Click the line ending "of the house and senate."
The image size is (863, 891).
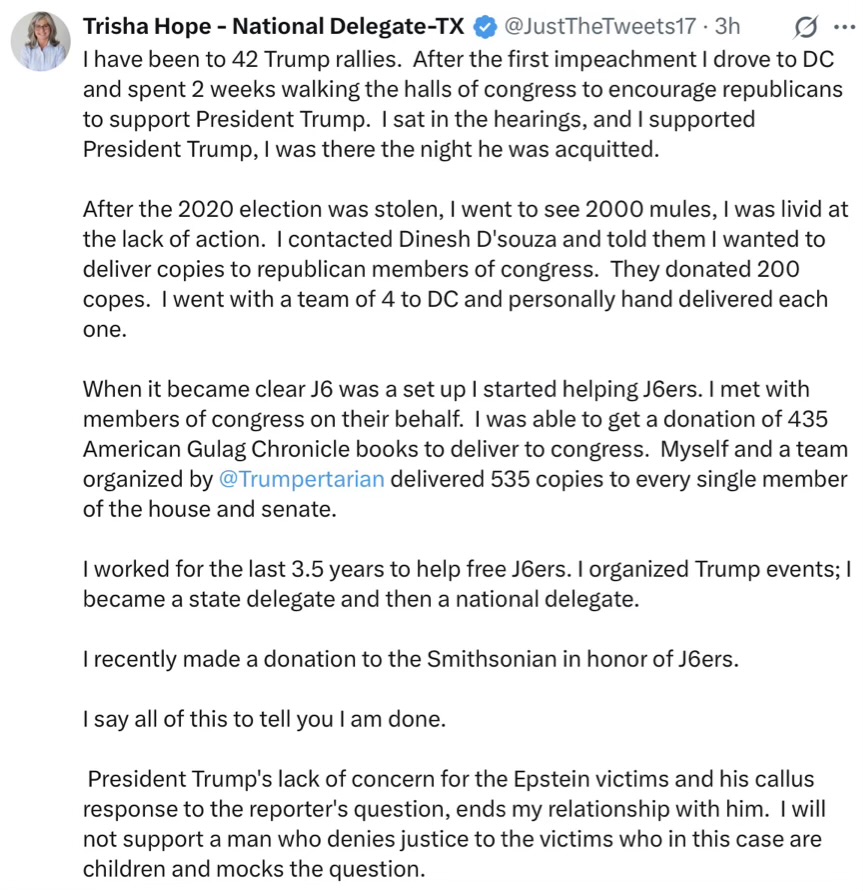(210, 509)
